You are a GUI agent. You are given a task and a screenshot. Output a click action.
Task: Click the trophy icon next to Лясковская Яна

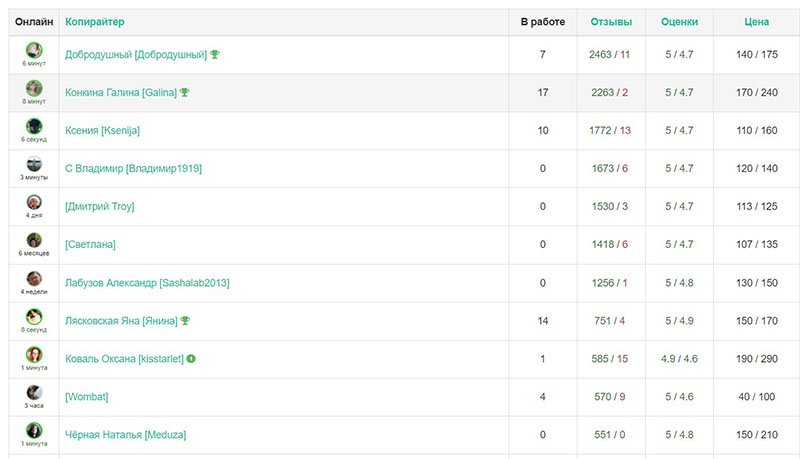pos(185,321)
